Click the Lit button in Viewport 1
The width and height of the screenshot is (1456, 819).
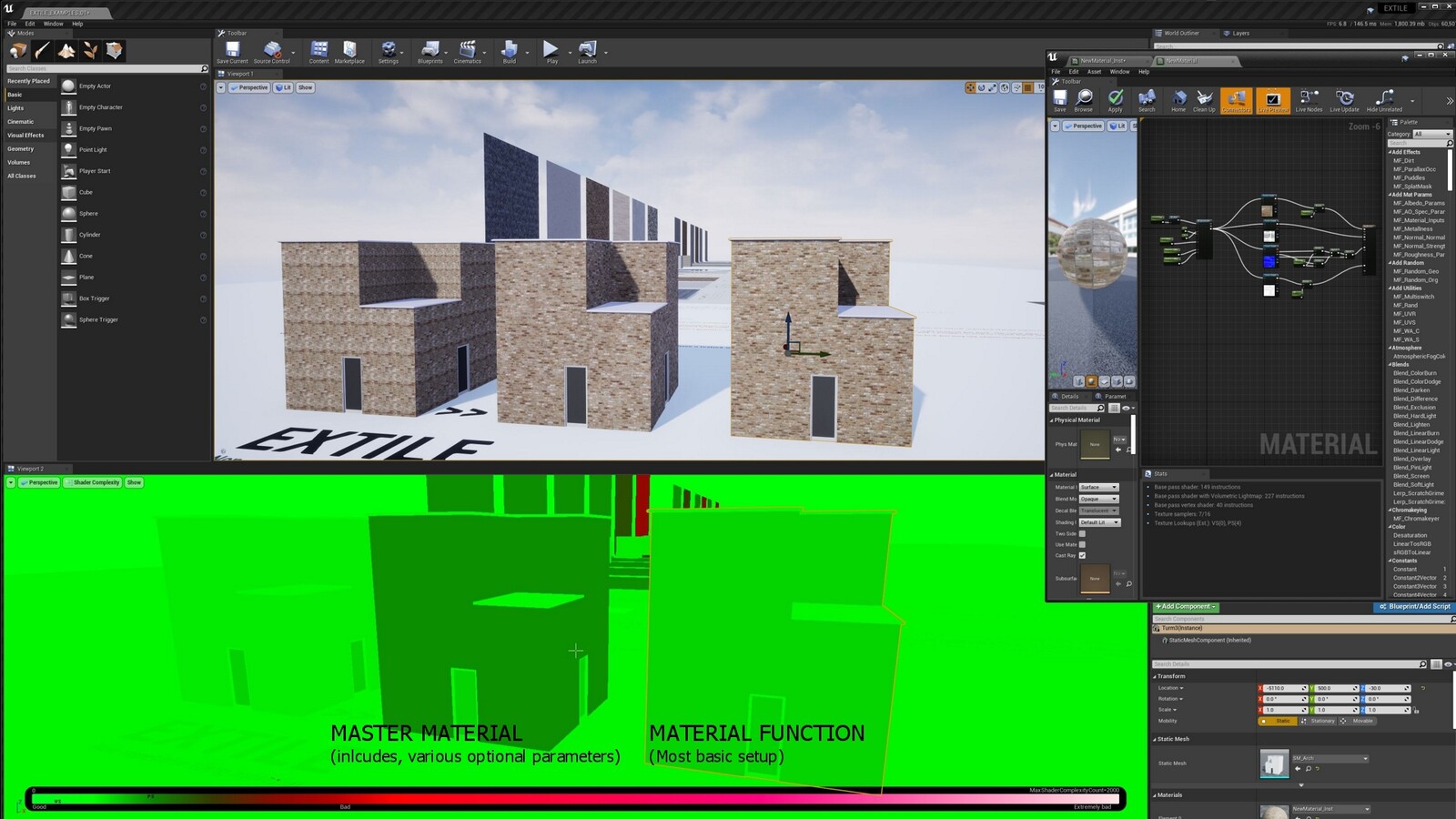click(283, 87)
